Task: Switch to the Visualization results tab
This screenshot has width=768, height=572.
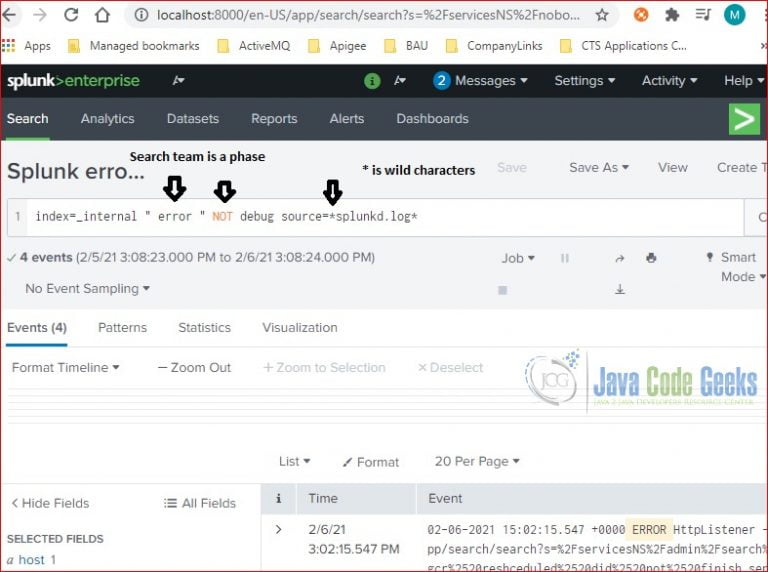Action: coord(300,328)
